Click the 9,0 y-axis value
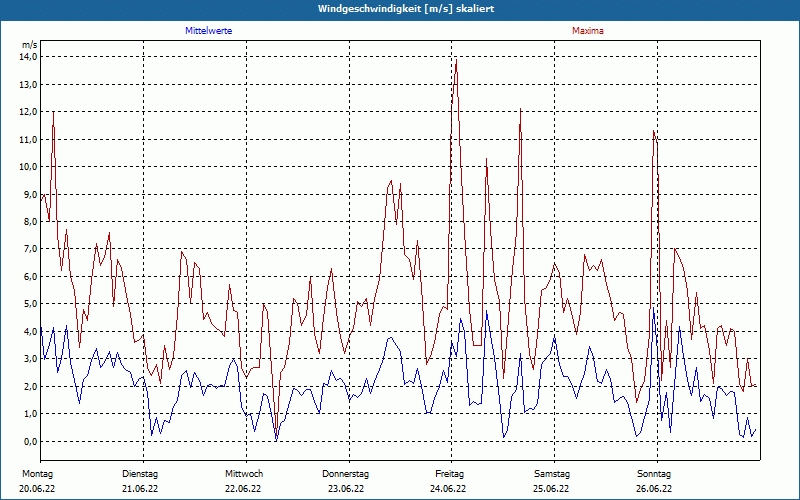 (31, 194)
